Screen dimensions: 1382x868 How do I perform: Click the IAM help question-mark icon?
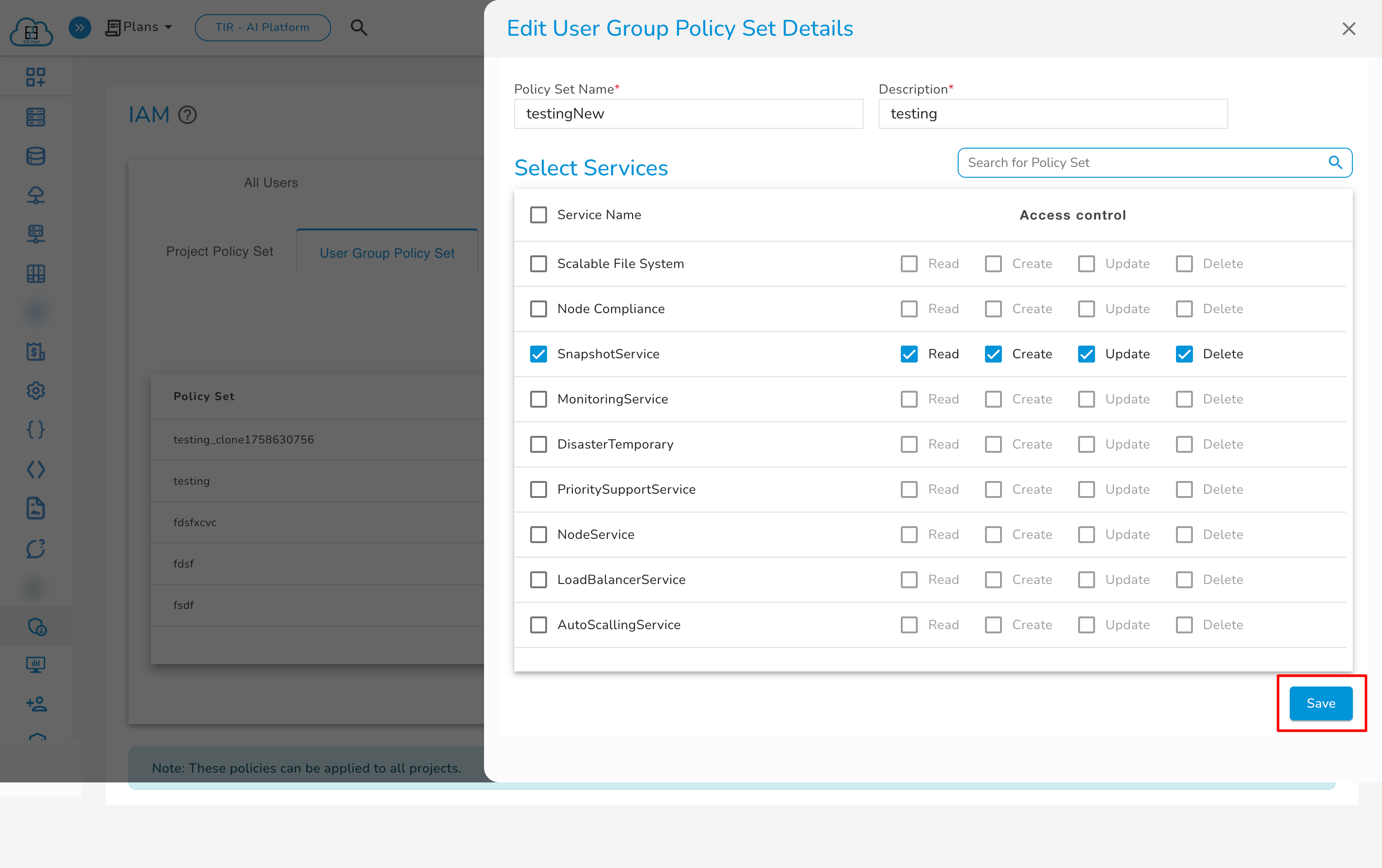(x=187, y=115)
